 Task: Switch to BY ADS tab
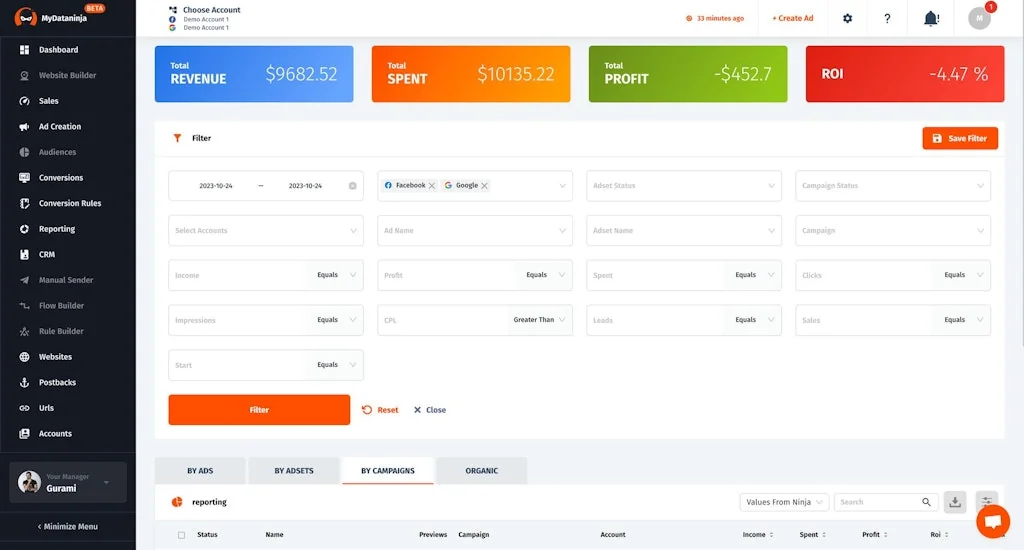pyautogui.click(x=200, y=470)
